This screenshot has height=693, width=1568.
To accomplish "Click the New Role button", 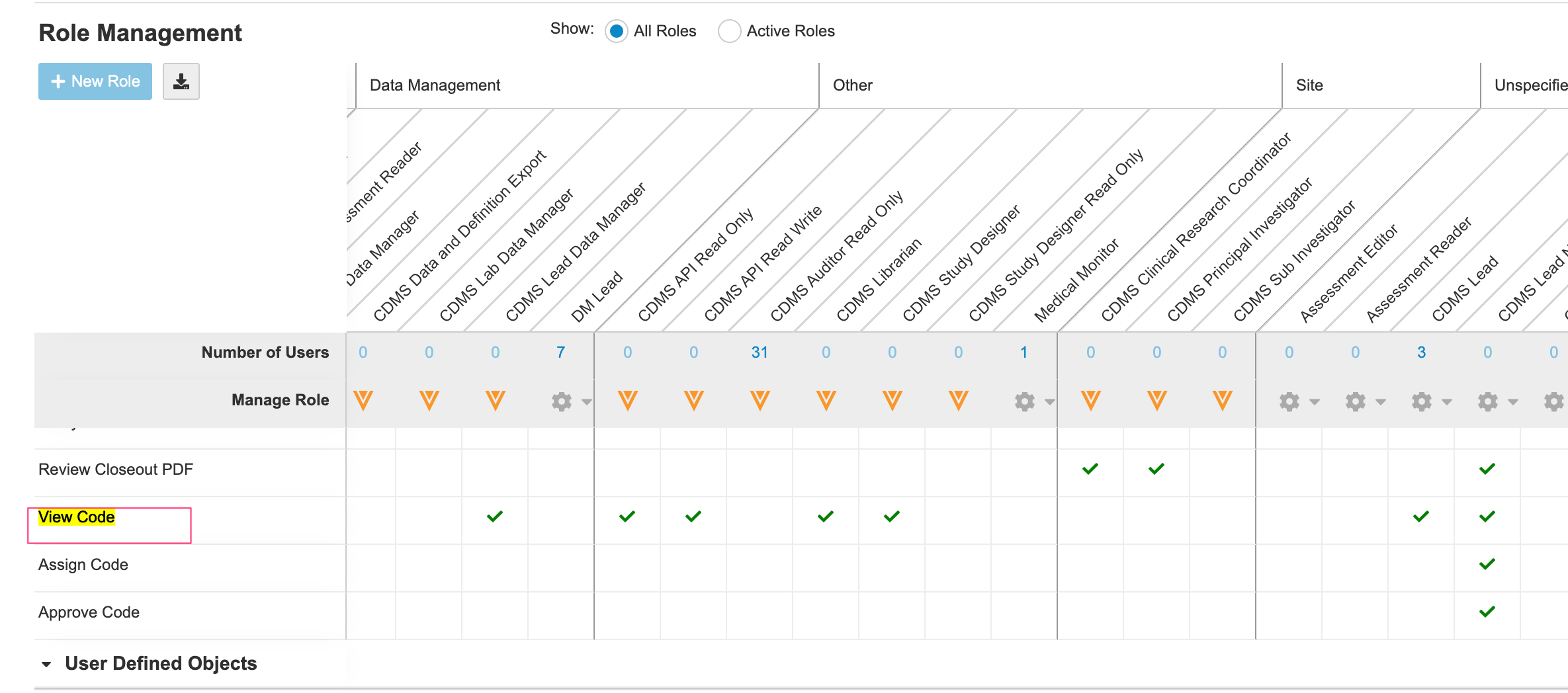I will [95, 81].
